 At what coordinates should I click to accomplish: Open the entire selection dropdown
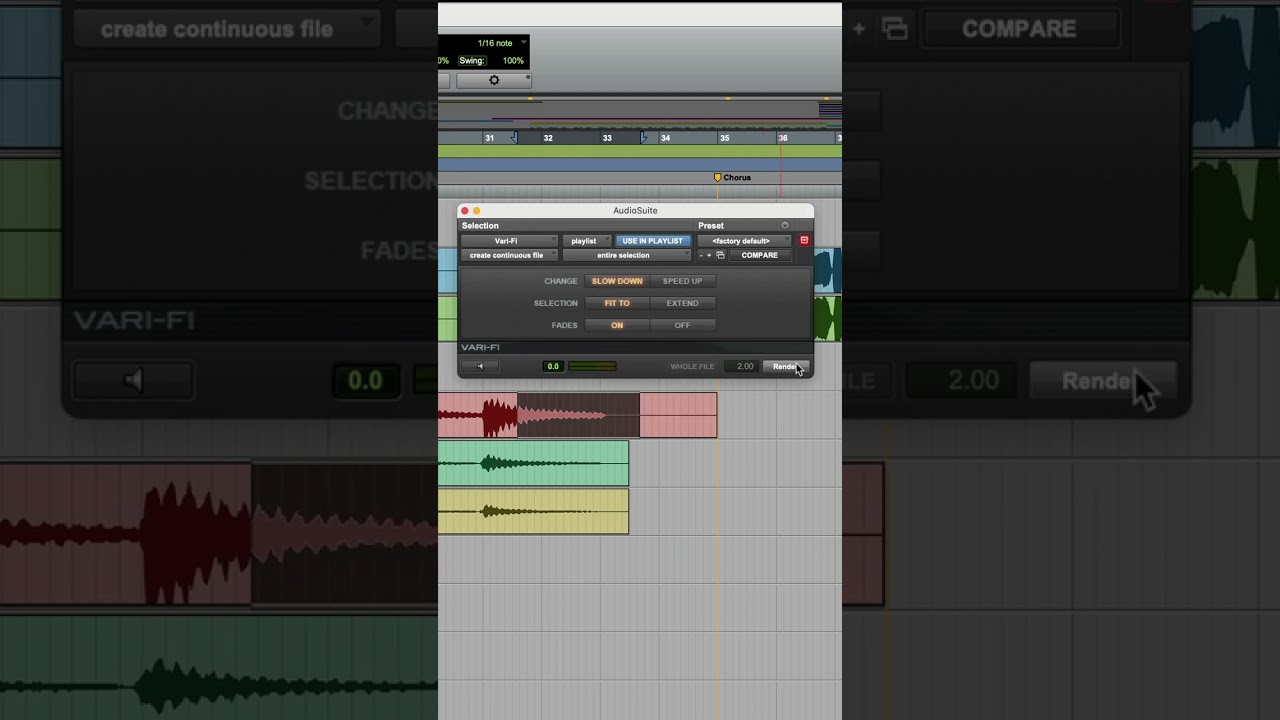[x=627, y=255]
